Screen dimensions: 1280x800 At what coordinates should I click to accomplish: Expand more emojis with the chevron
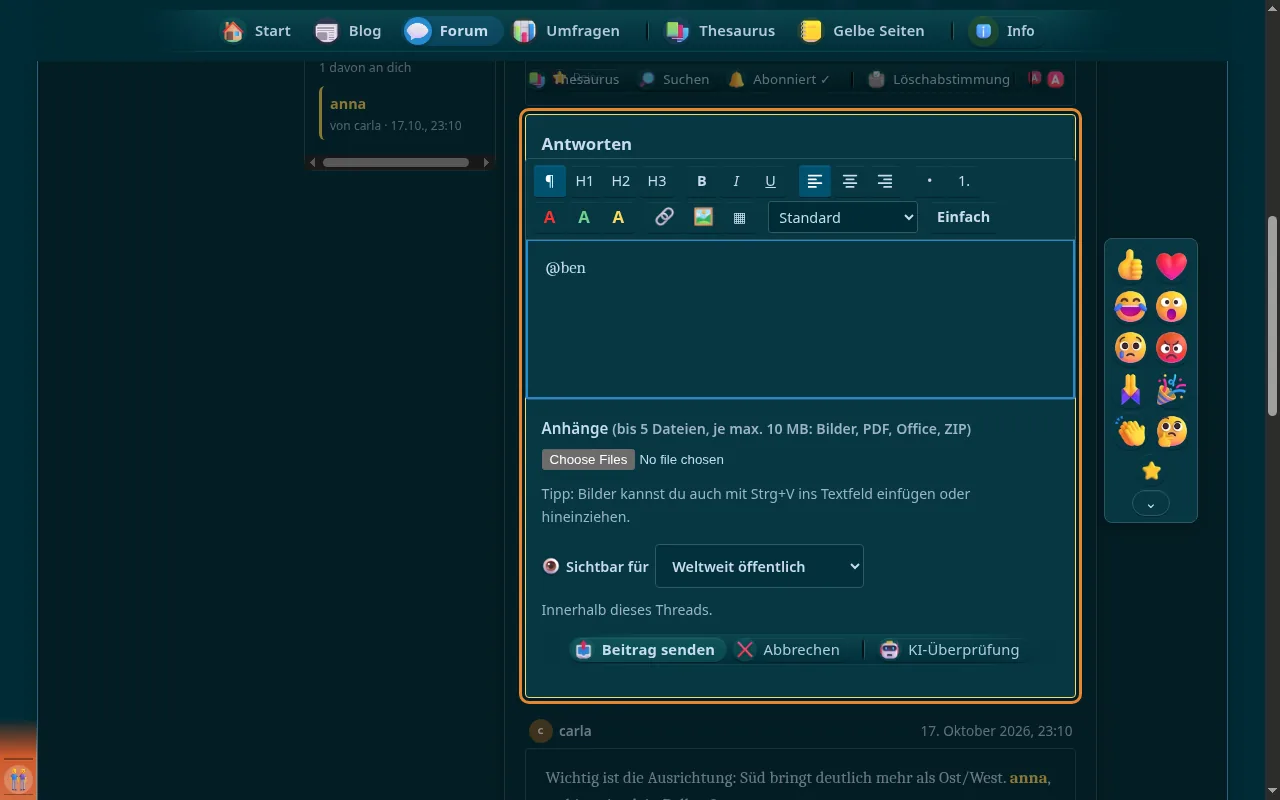click(x=1151, y=505)
